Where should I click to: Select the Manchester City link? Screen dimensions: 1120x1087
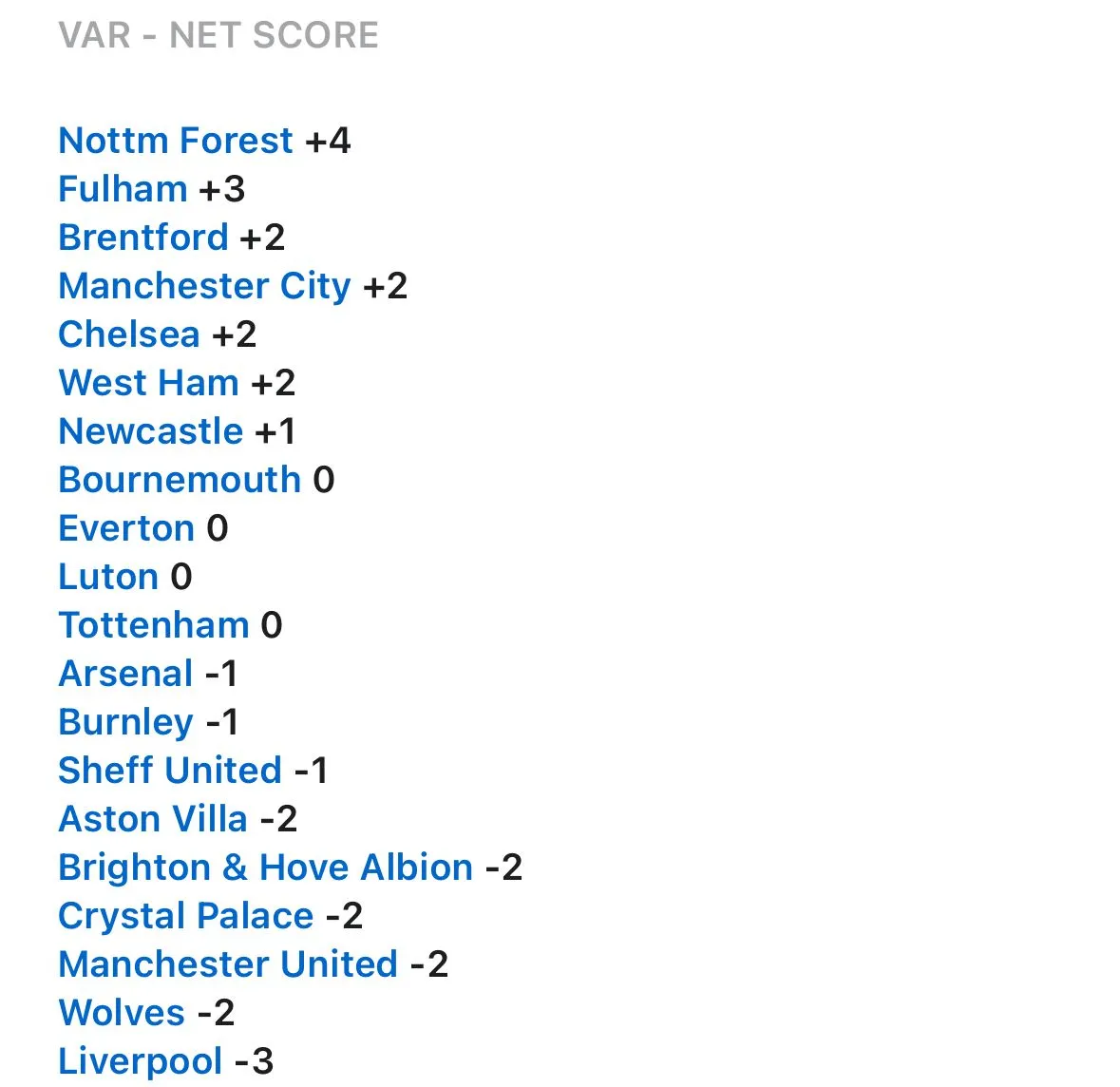point(204,286)
